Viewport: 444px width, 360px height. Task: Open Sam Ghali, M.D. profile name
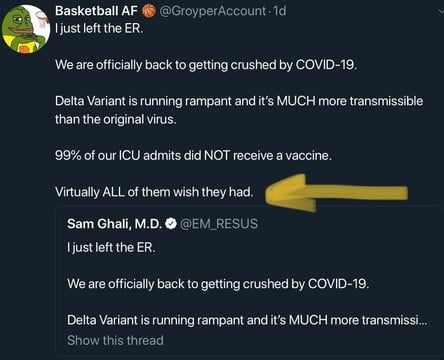[x=115, y=224]
